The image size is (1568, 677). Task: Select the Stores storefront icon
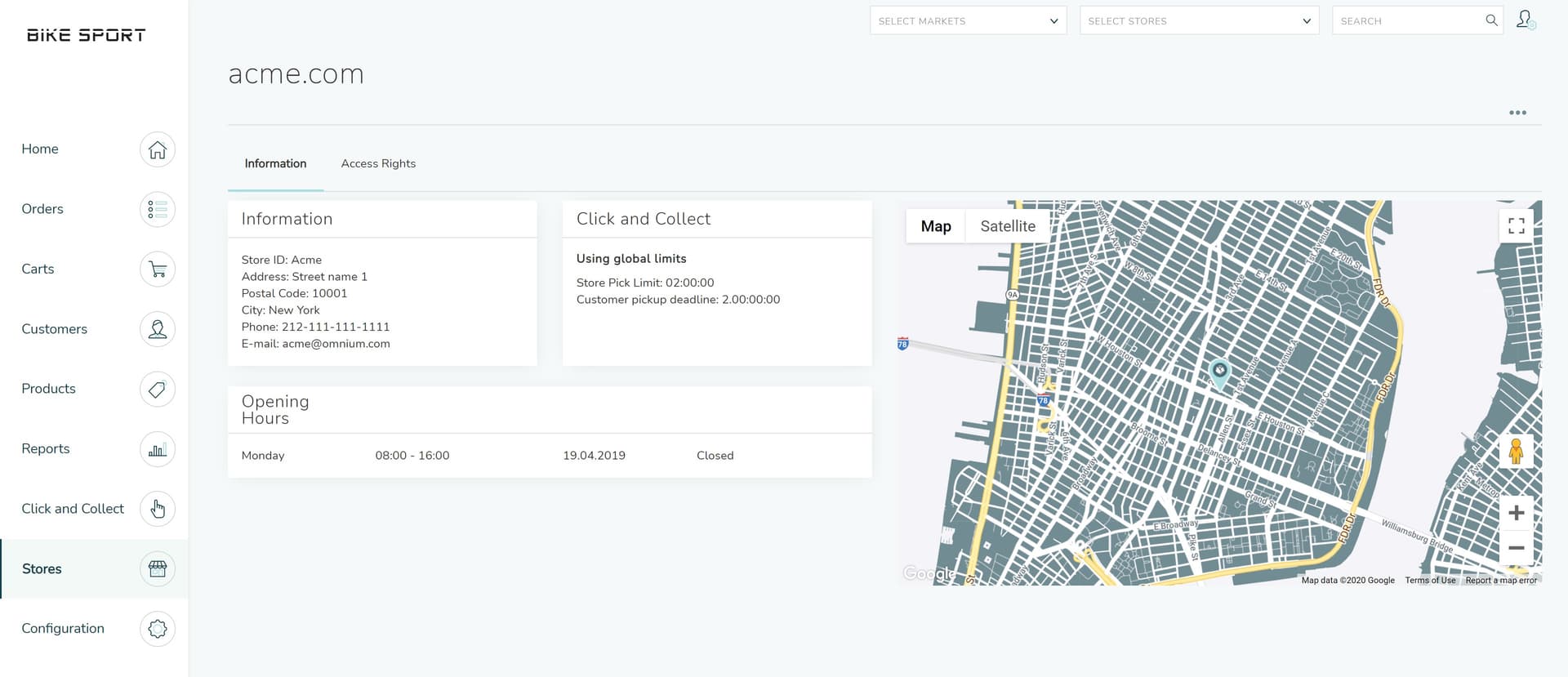coord(158,569)
